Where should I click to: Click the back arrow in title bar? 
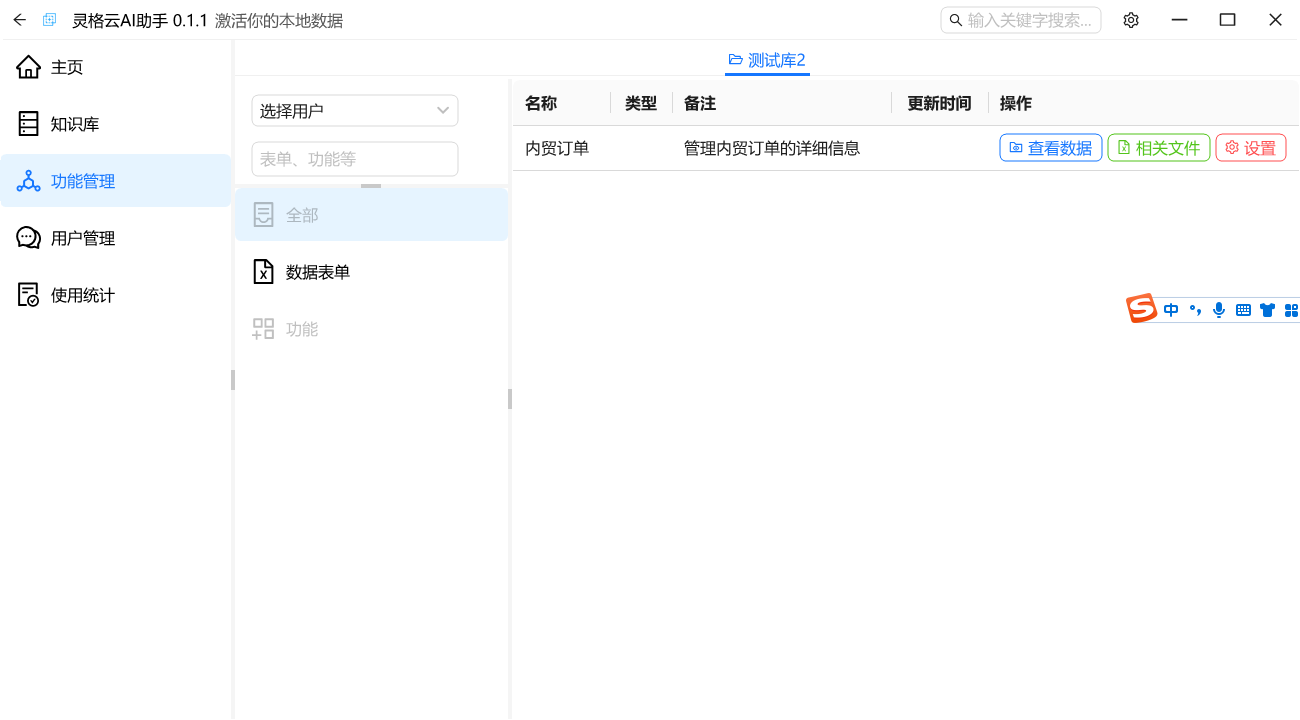click(x=19, y=20)
